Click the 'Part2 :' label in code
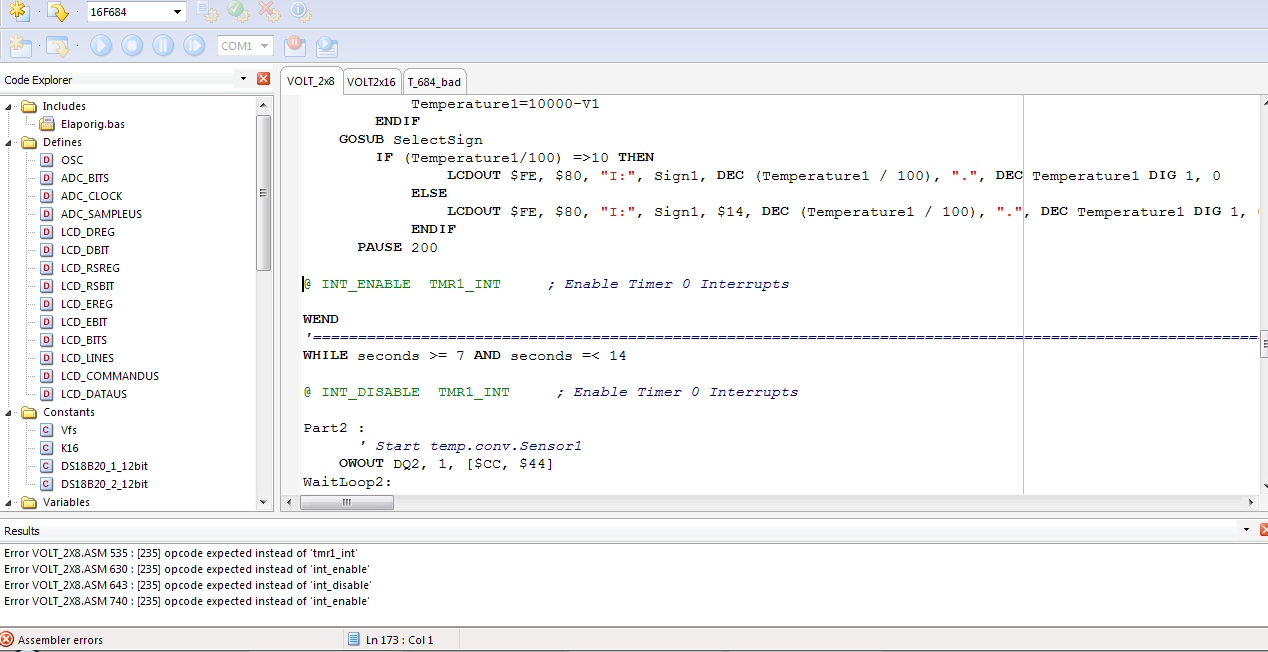The height and width of the screenshot is (652, 1268). tap(334, 428)
